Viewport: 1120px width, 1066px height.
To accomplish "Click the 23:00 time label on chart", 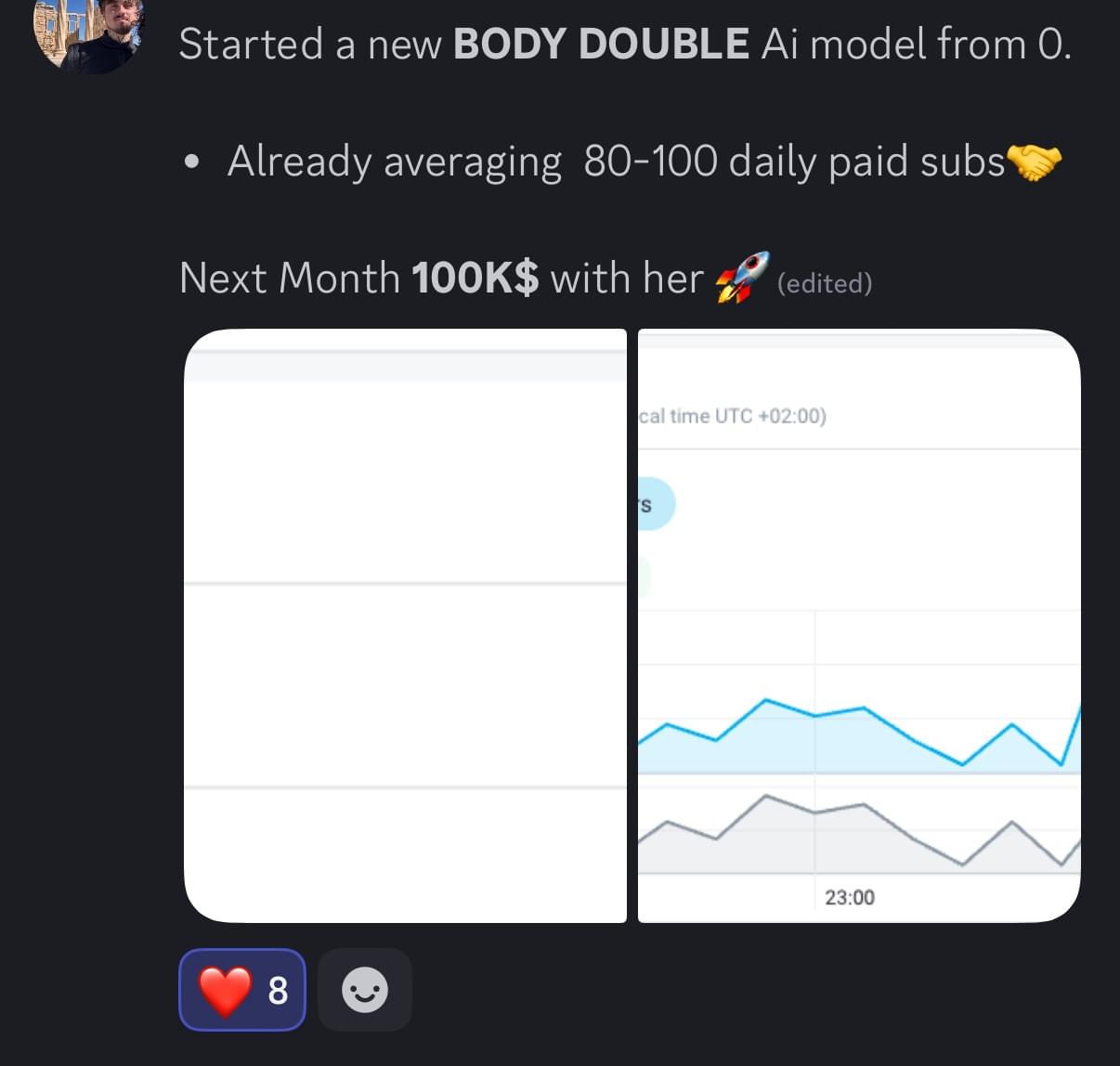I will point(849,897).
